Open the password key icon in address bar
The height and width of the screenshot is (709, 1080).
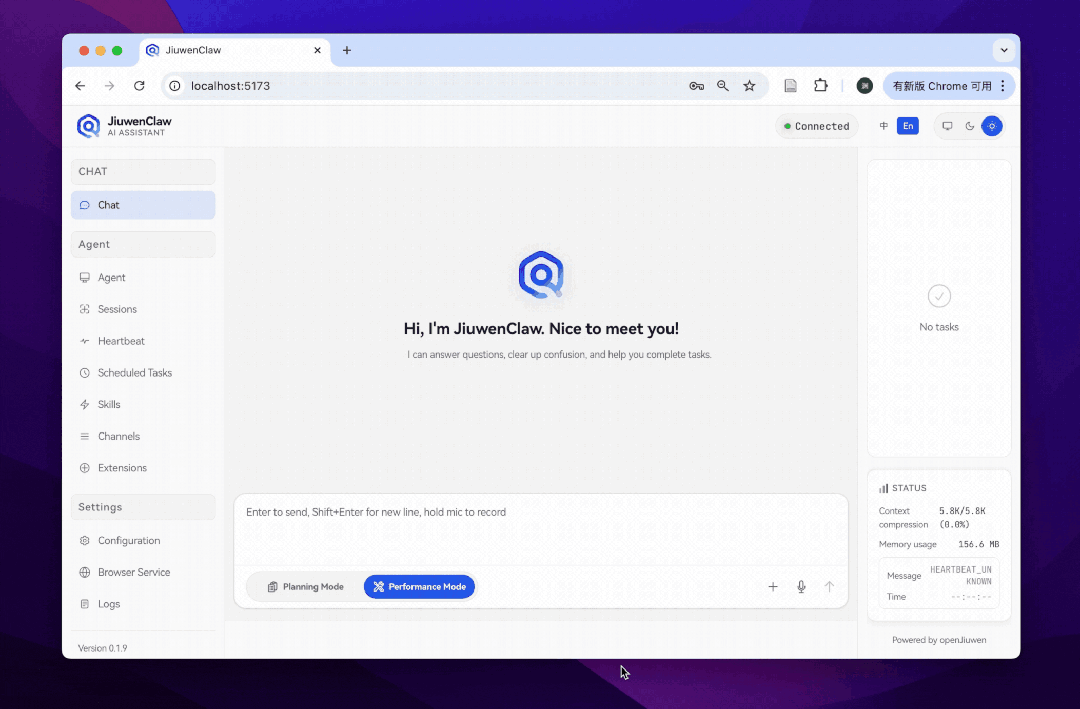[x=696, y=85]
